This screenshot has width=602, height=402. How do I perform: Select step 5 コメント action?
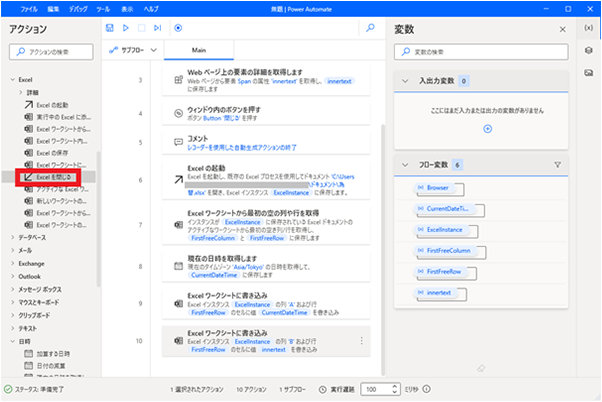[266, 142]
